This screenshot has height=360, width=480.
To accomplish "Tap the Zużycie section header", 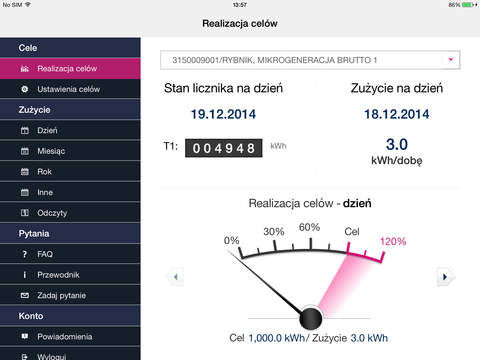I will pos(70,110).
